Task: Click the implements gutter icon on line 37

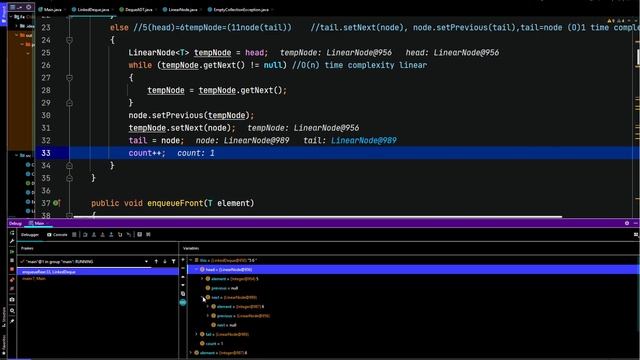Action: [x=56, y=203]
